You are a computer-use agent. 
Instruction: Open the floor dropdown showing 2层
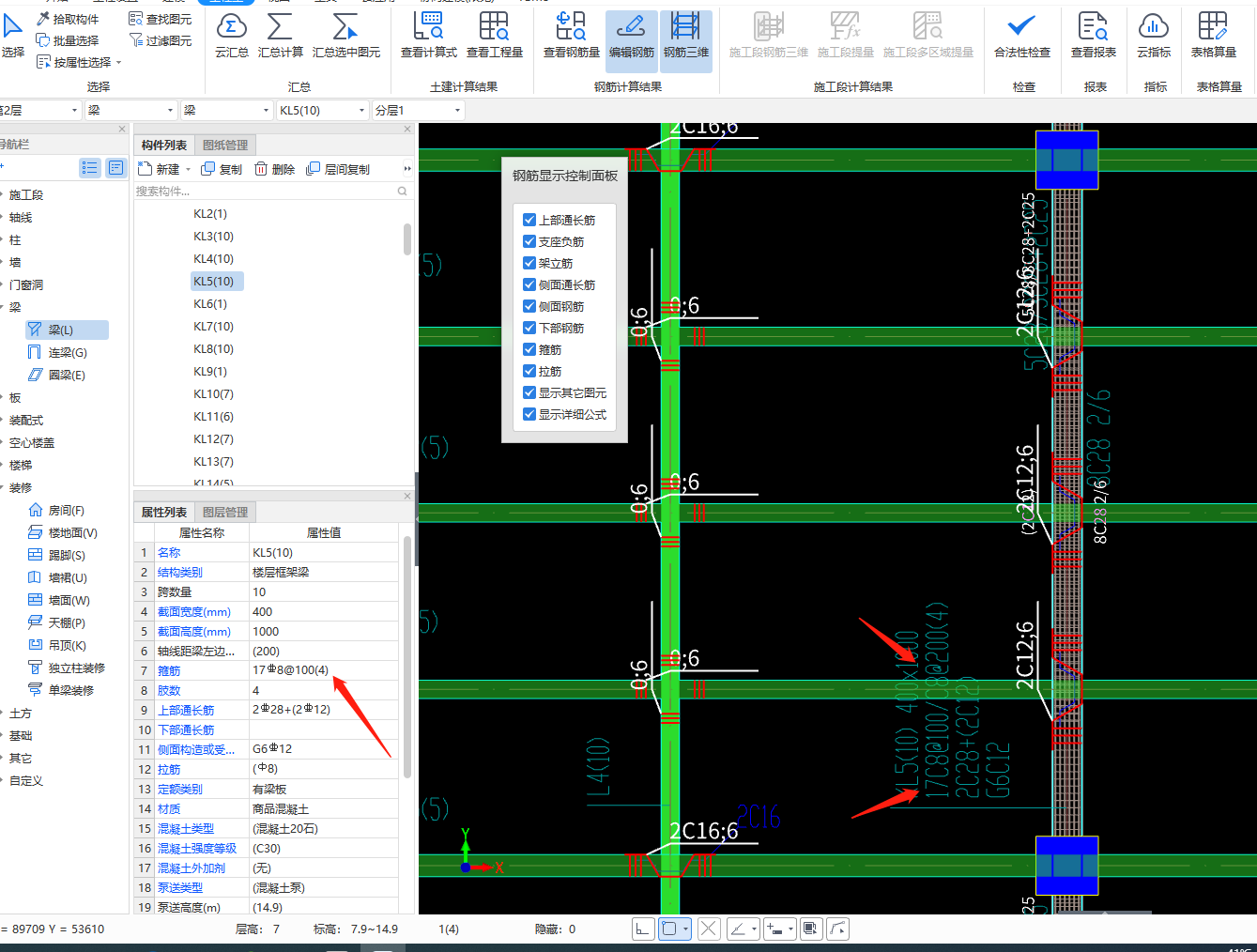(x=39, y=110)
